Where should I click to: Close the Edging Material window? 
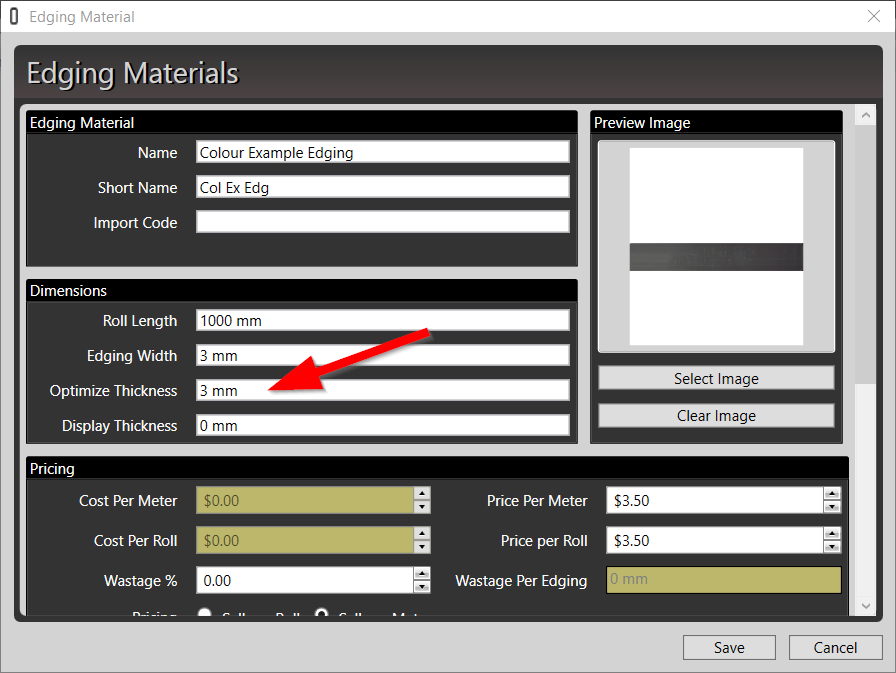coord(873,16)
